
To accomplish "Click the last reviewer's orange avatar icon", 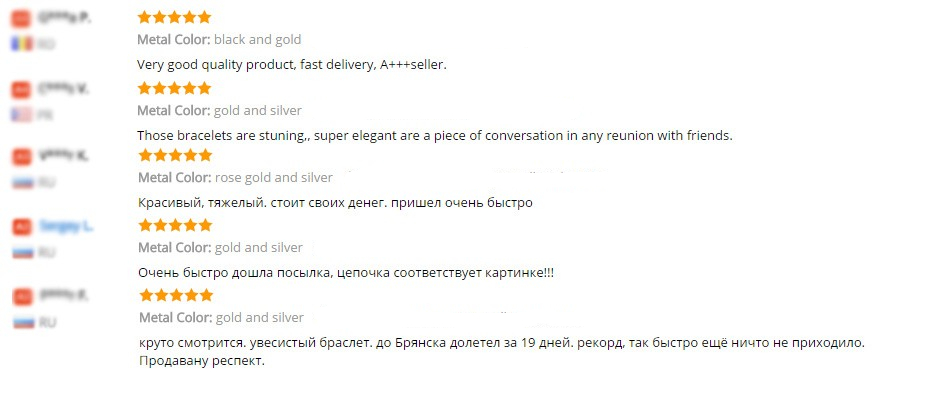I will 21,297.
